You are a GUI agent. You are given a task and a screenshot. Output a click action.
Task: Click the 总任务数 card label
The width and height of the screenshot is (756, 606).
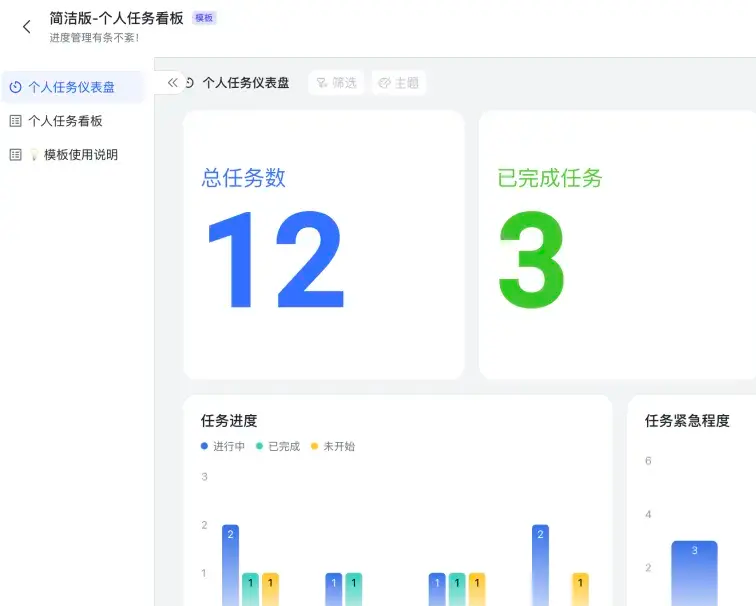pos(243,178)
